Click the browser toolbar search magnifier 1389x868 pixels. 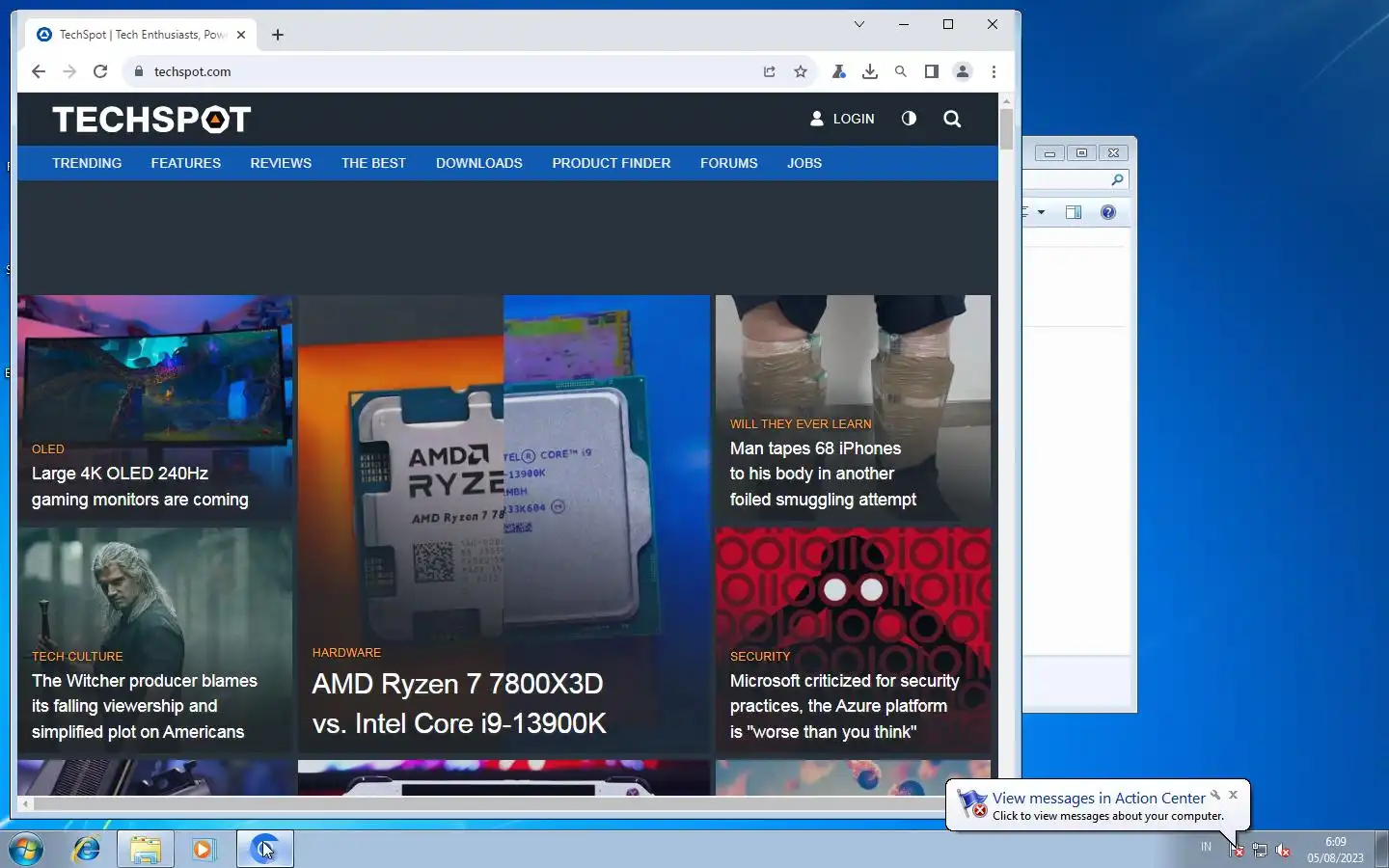tap(901, 71)
